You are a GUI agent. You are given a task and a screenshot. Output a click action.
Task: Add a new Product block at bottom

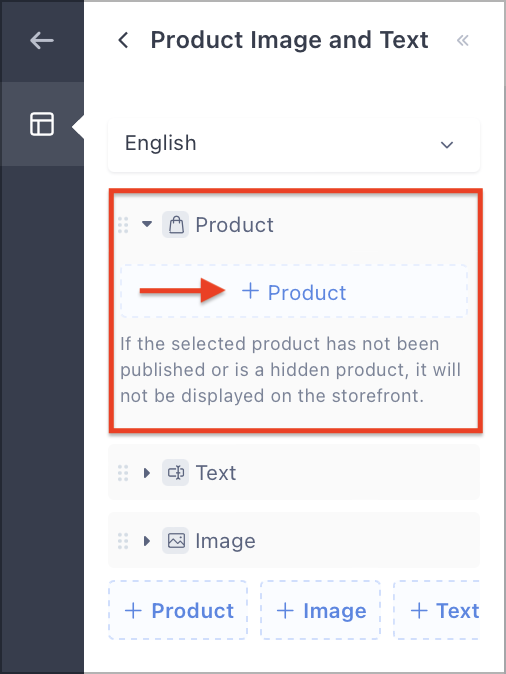[178, 610]
